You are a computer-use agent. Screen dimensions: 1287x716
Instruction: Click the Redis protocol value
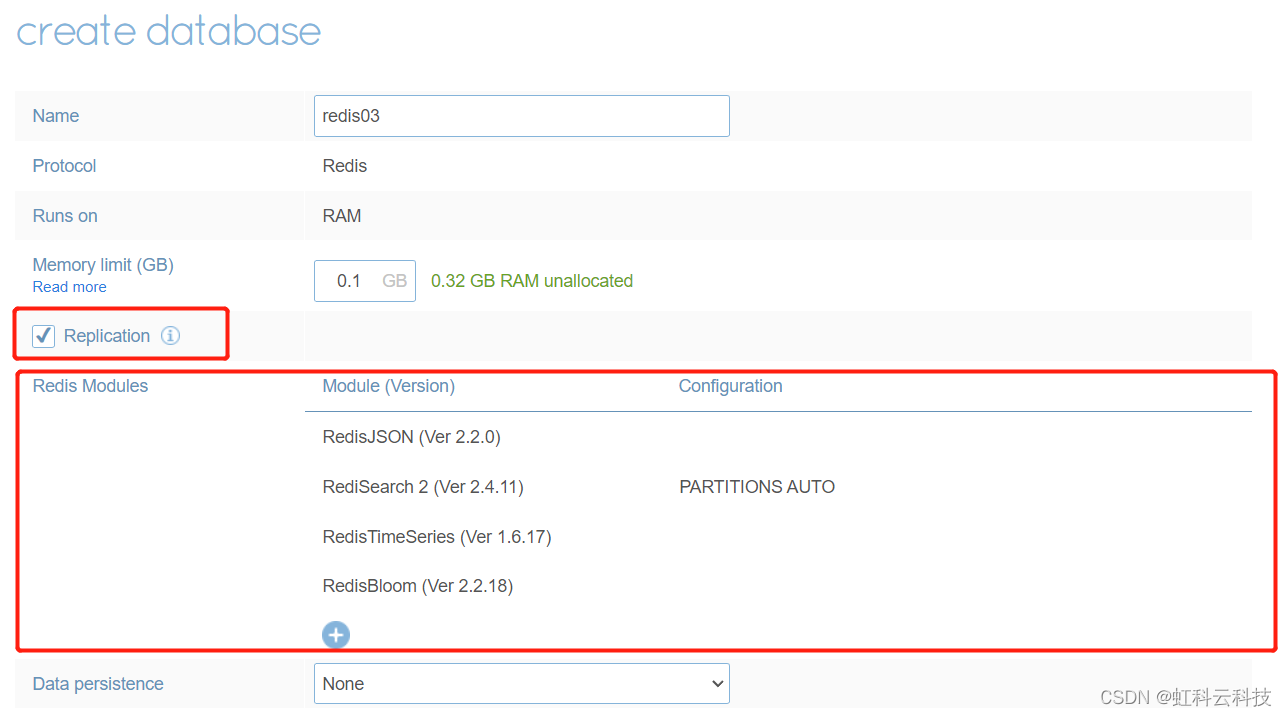pos(345,166)
